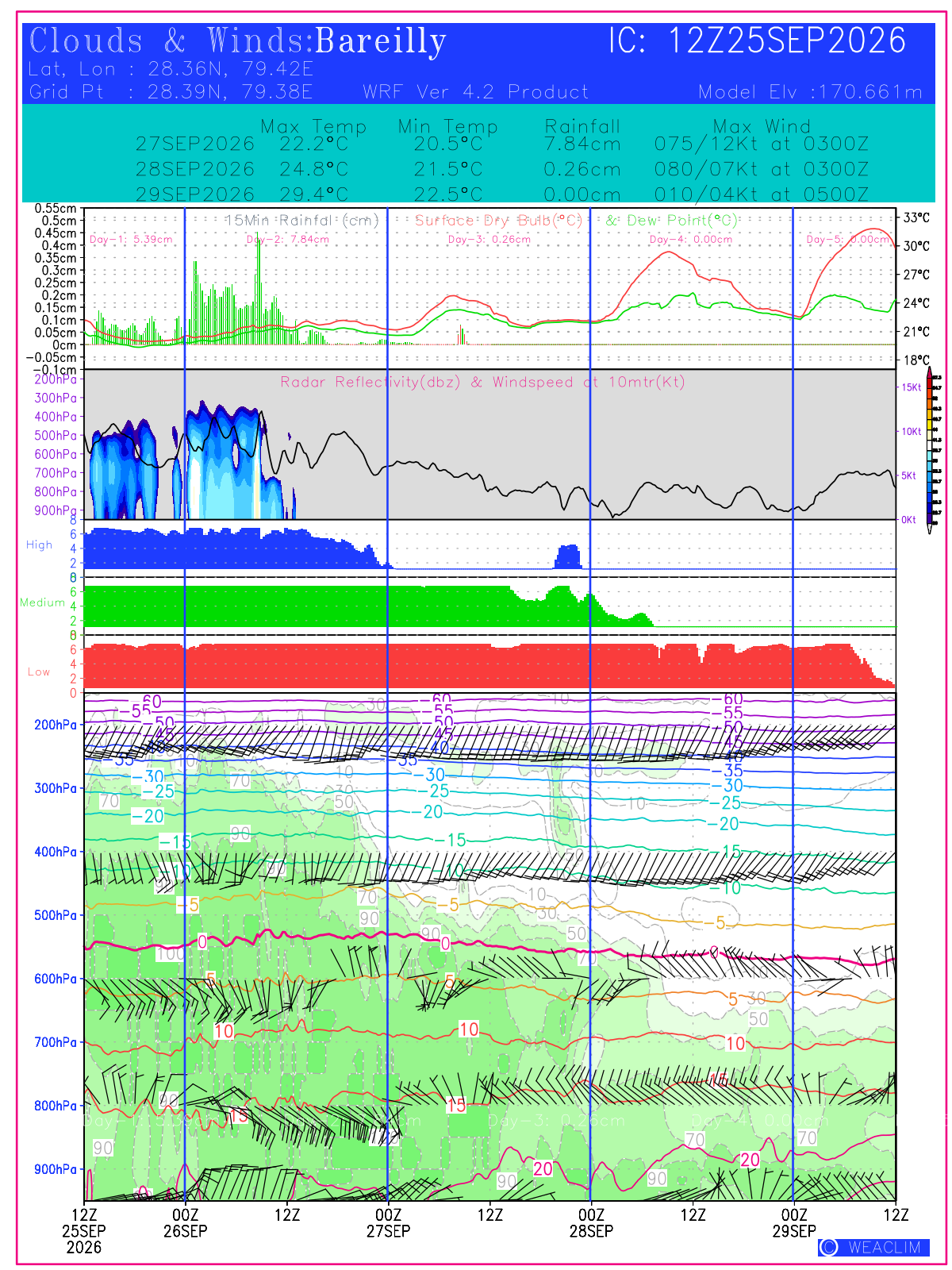
Task: Select the 00Z 27SEP time axis label
Action: 388,1223
